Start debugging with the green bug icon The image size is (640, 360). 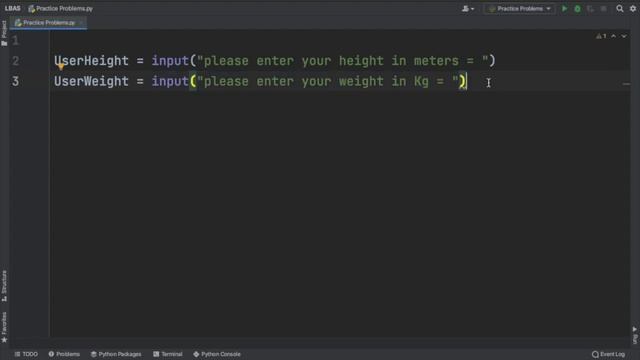click(x=578, y=9)
